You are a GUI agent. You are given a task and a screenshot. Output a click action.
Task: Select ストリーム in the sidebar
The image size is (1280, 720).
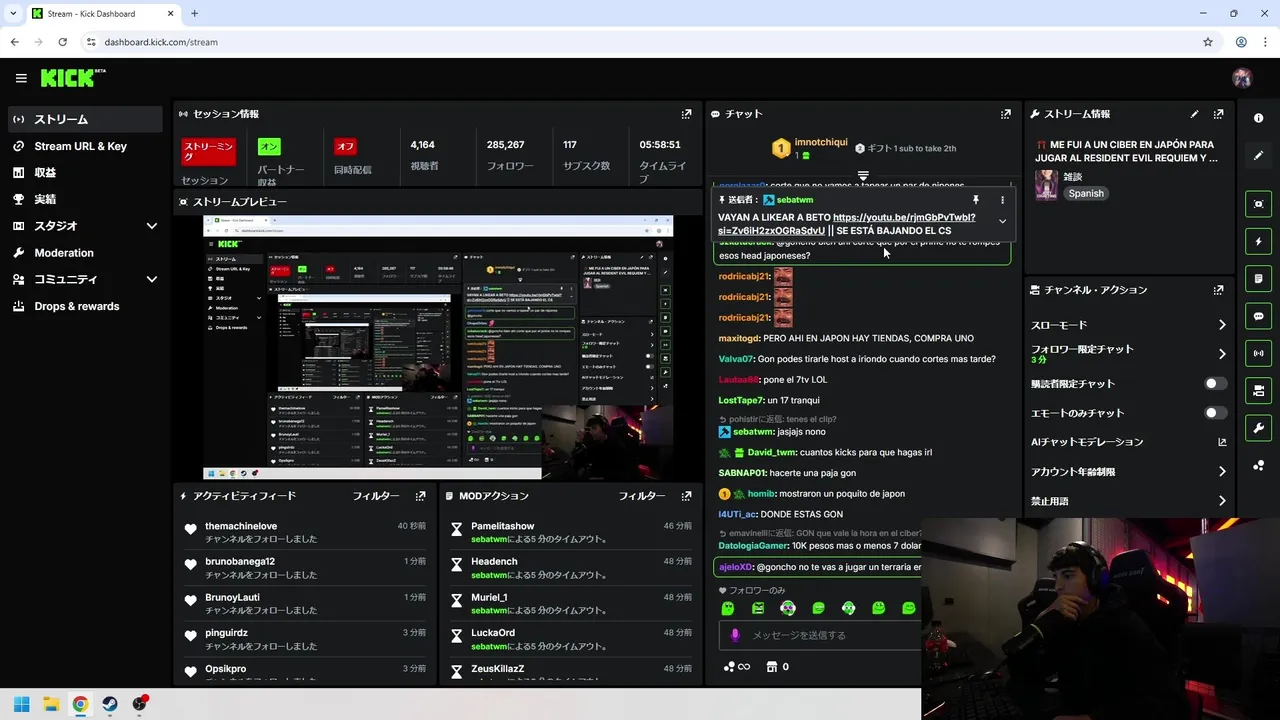(x=85, y=119)
